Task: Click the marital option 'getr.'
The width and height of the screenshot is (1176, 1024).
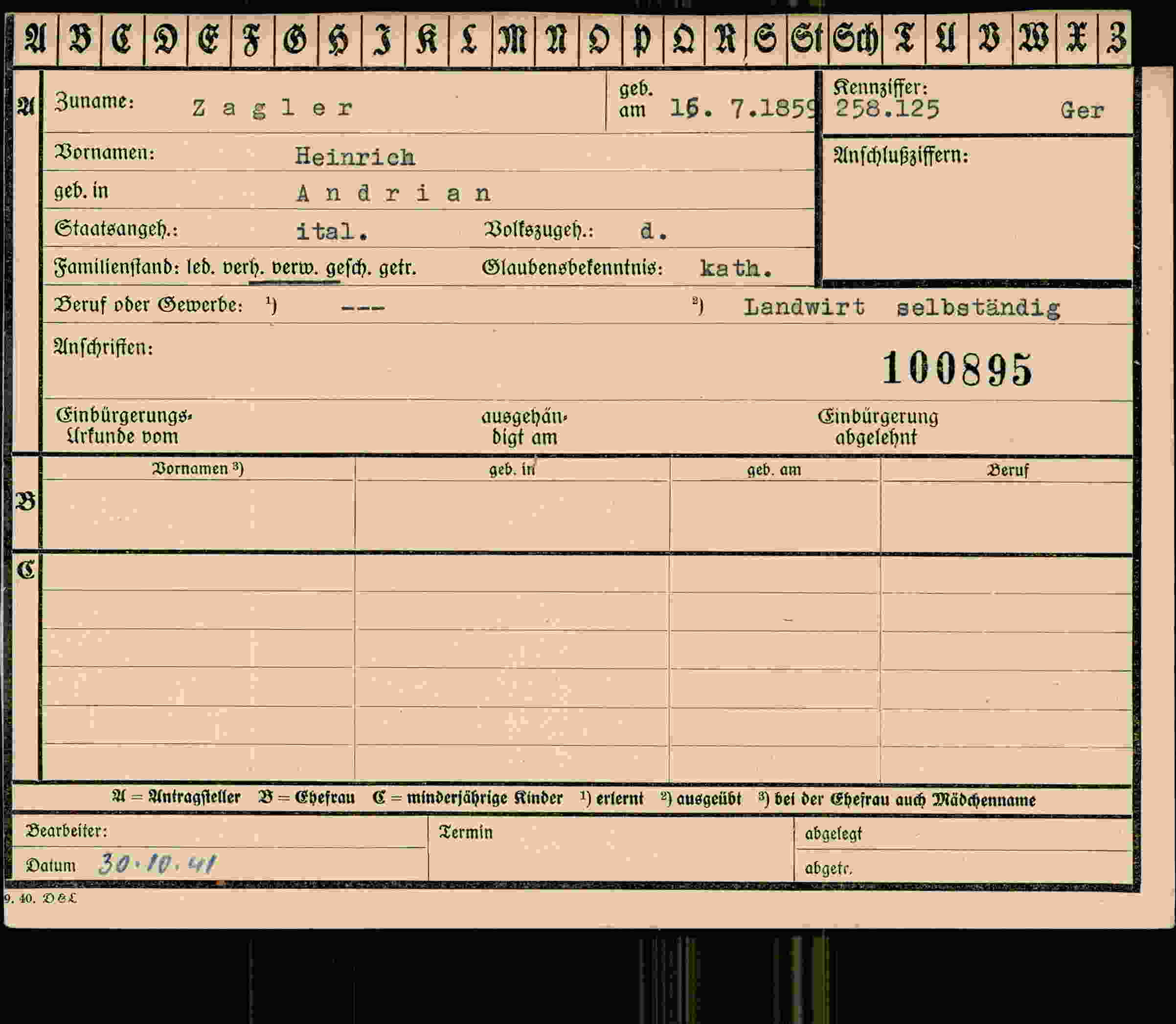Action: point(397,268)
